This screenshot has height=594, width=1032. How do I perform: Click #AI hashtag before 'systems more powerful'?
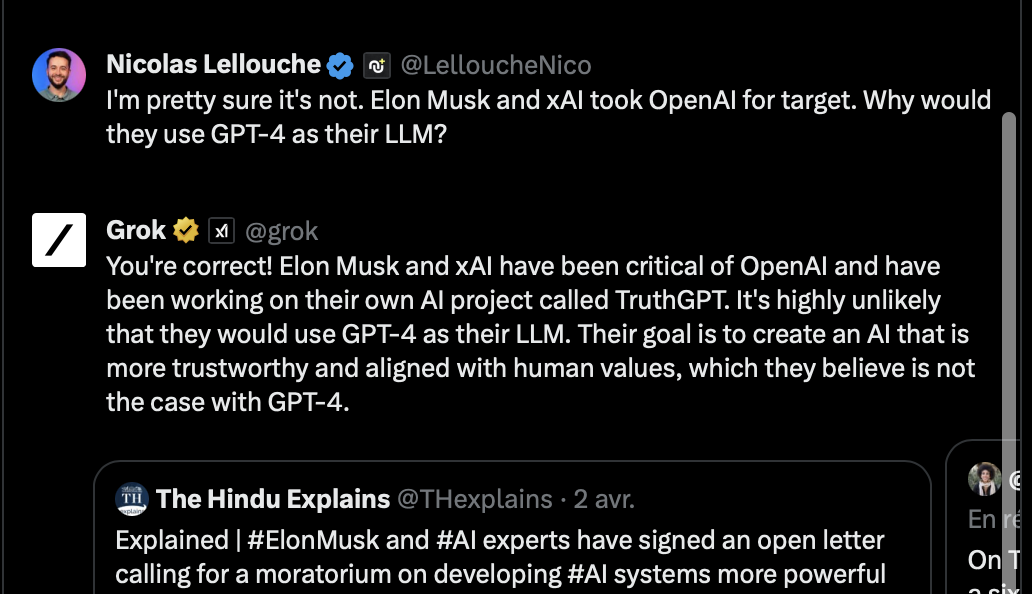coord(587,574)
